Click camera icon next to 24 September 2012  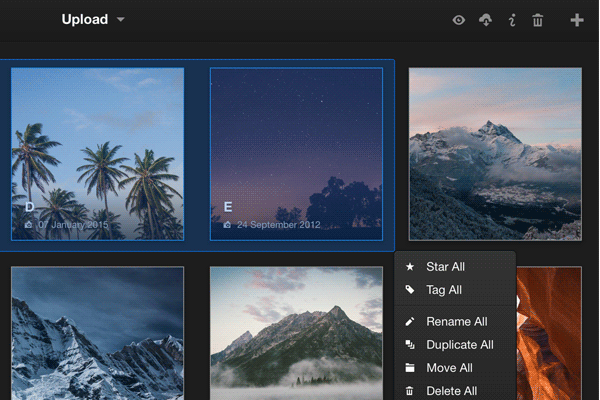(x=228, y=225)
